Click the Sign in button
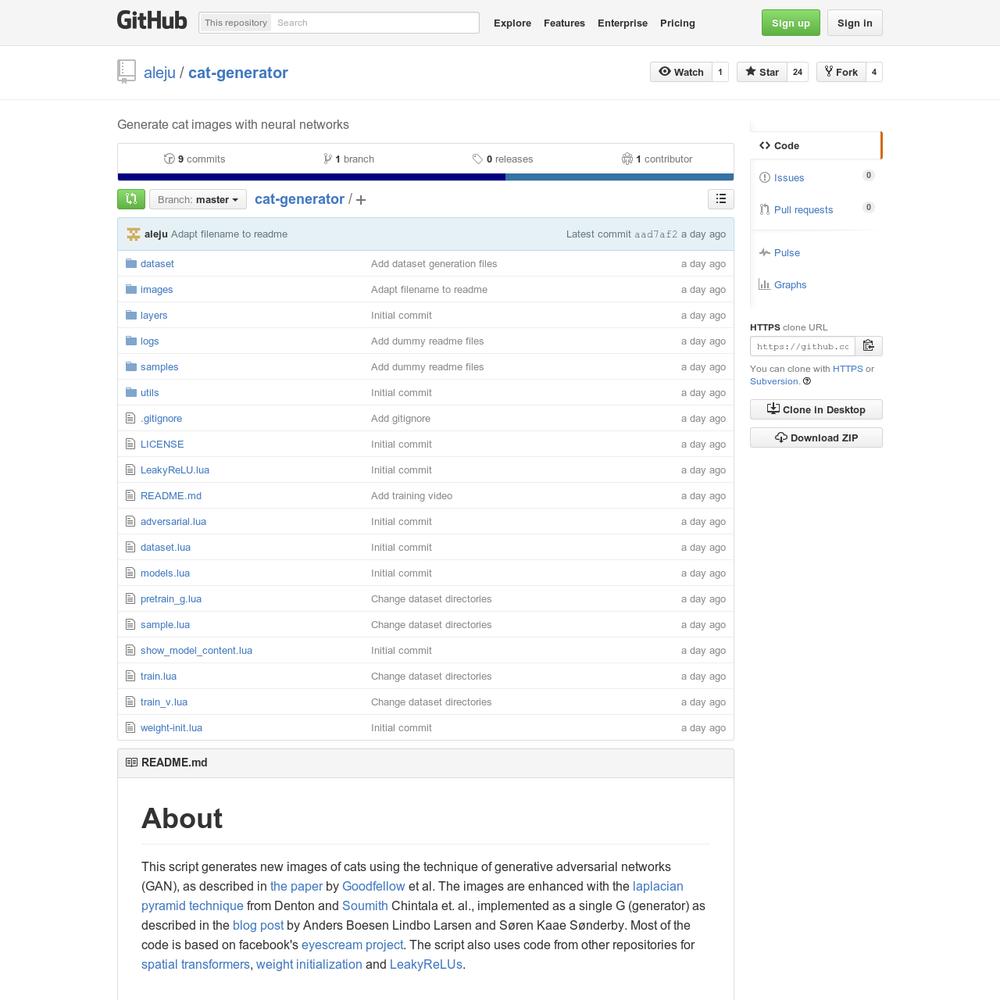The width and height of the screenshot is (1000, 1000). (x=855, y=23)
